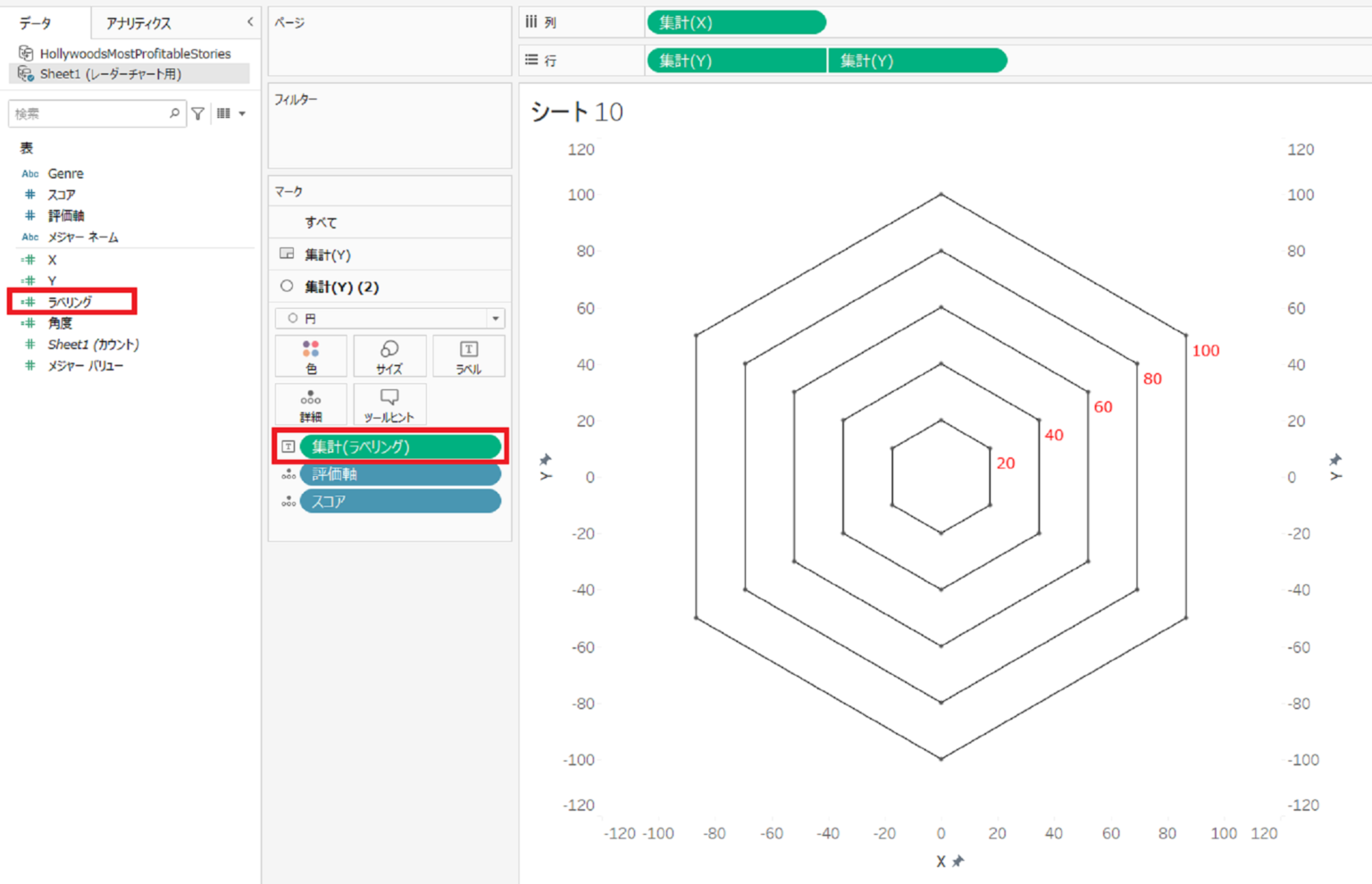Open the Detail (詳細) mark card
This screenshot has width=1372, height=884.
pos(311,404)
